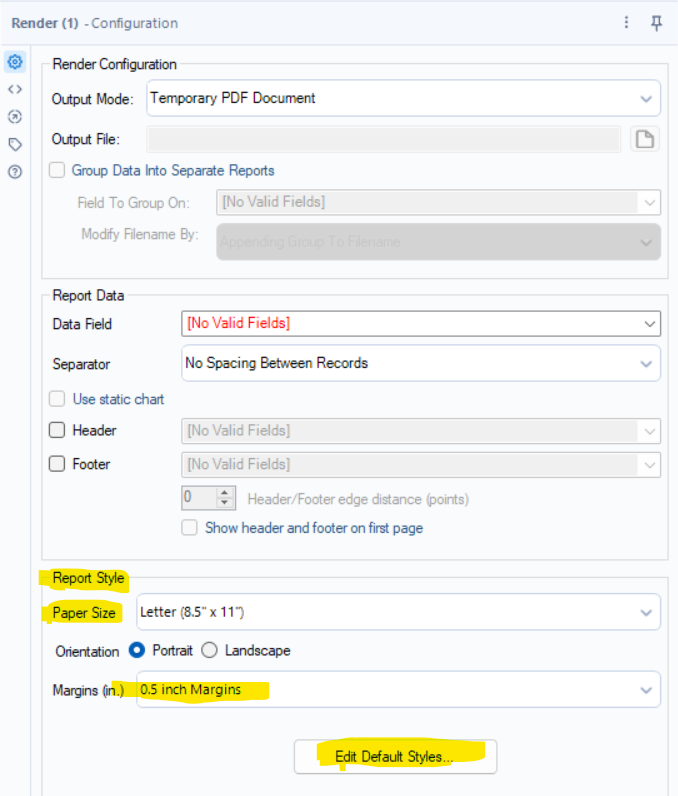
Task: Open the Annotation tag icon
Action: click(x=15, y=144)
